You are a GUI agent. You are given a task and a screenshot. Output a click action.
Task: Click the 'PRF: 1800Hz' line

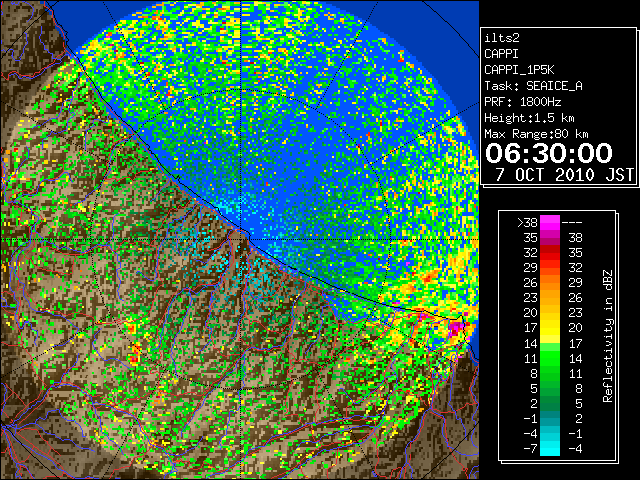[x=523, y=102]
